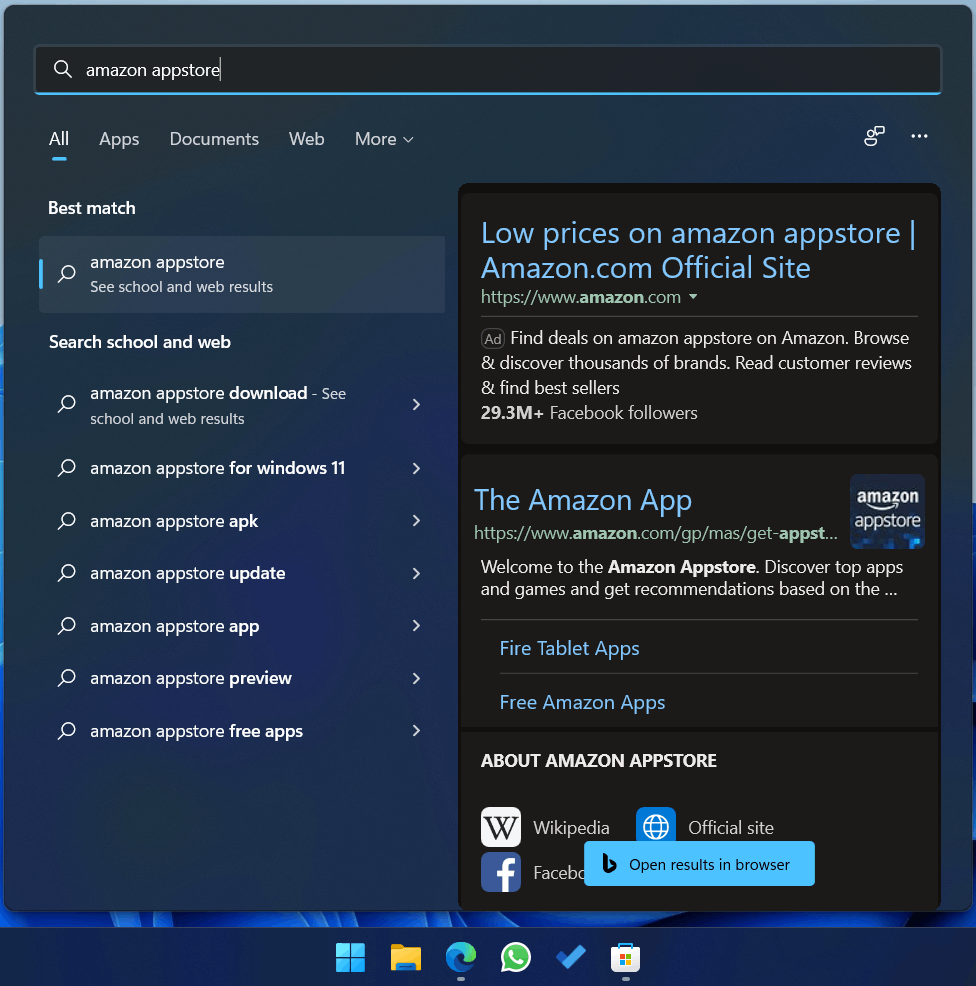This screenshot has width=976, height=986.
Task: Click the 'Open results in browser' button
Action: [x=699, y=863]
